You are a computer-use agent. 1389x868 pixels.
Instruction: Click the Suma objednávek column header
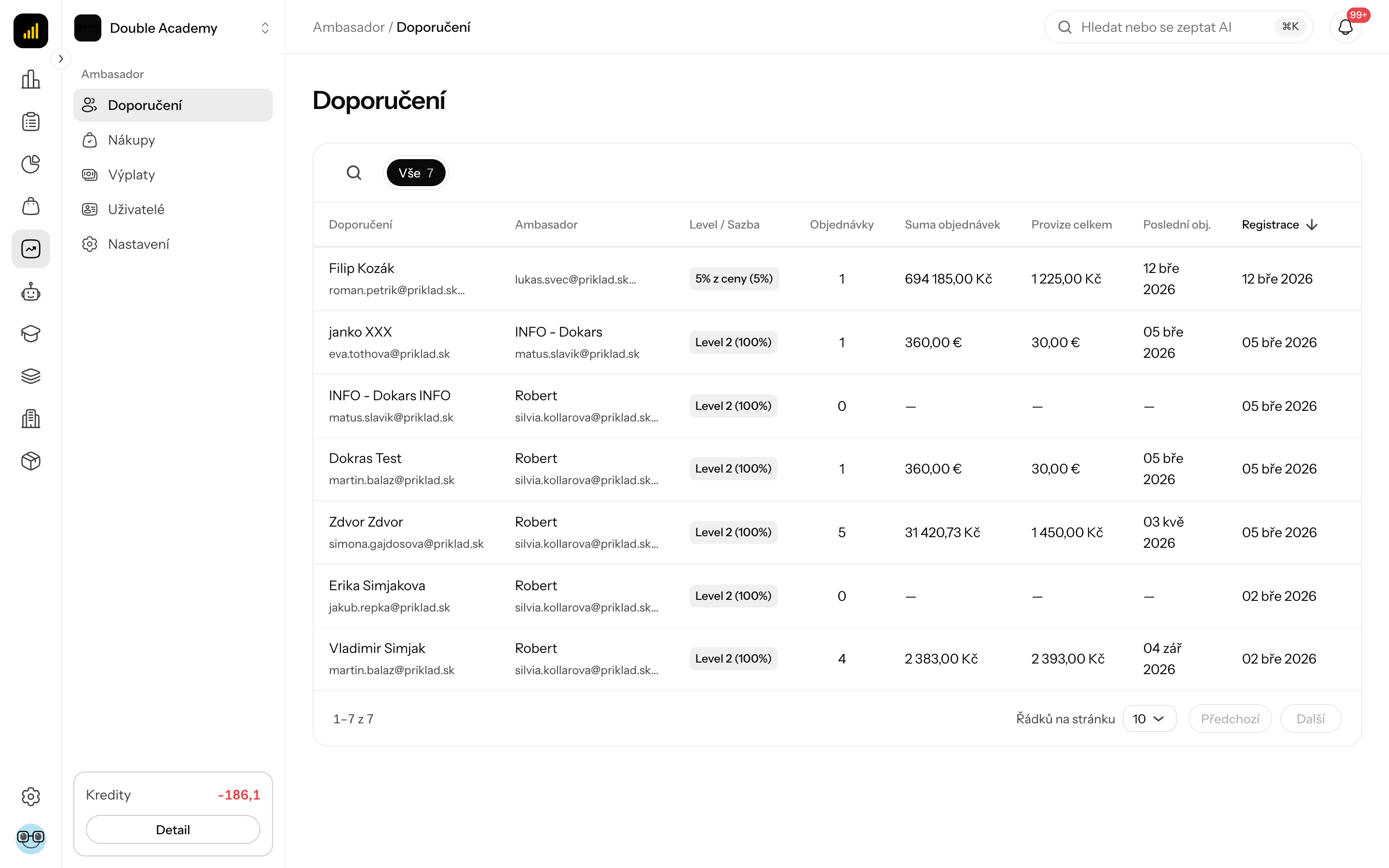(x=952, y=224)
